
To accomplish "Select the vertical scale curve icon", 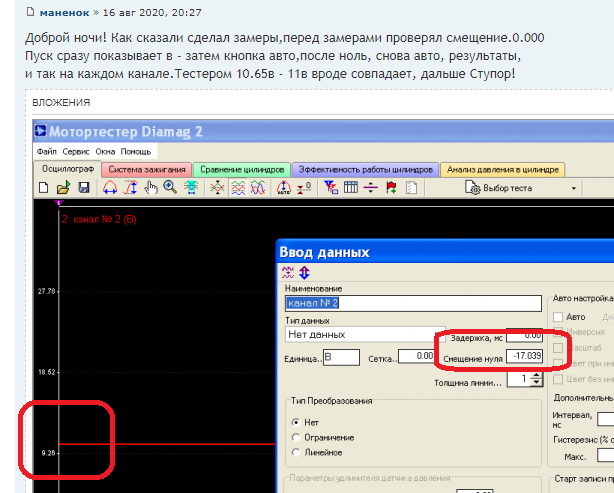I will (130, 188).
